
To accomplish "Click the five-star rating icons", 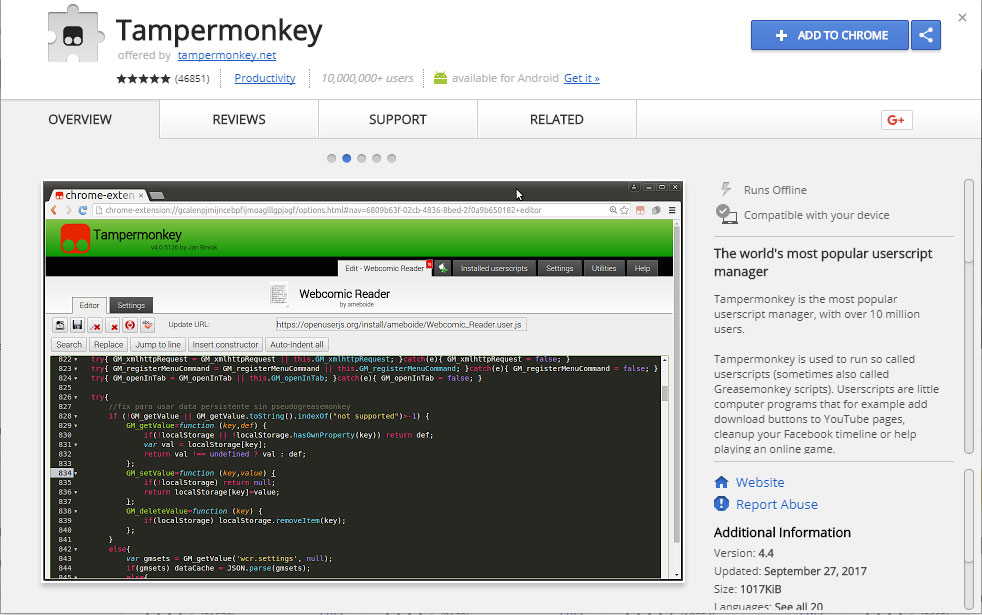I will 143,78.
